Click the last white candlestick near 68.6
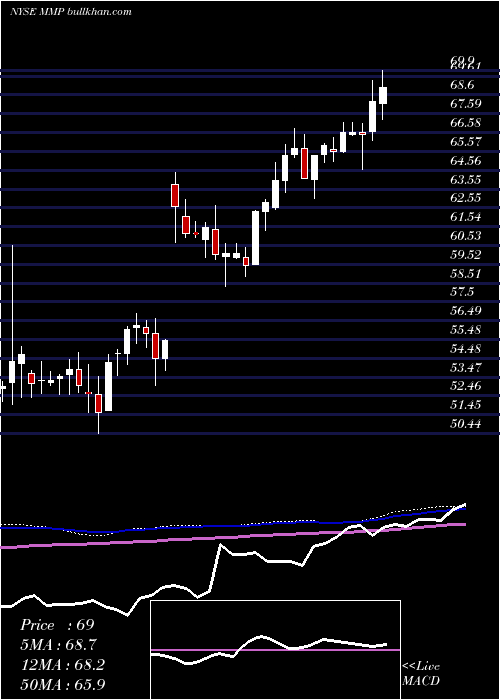The image size is (500, 700). (x=383, y=95)
